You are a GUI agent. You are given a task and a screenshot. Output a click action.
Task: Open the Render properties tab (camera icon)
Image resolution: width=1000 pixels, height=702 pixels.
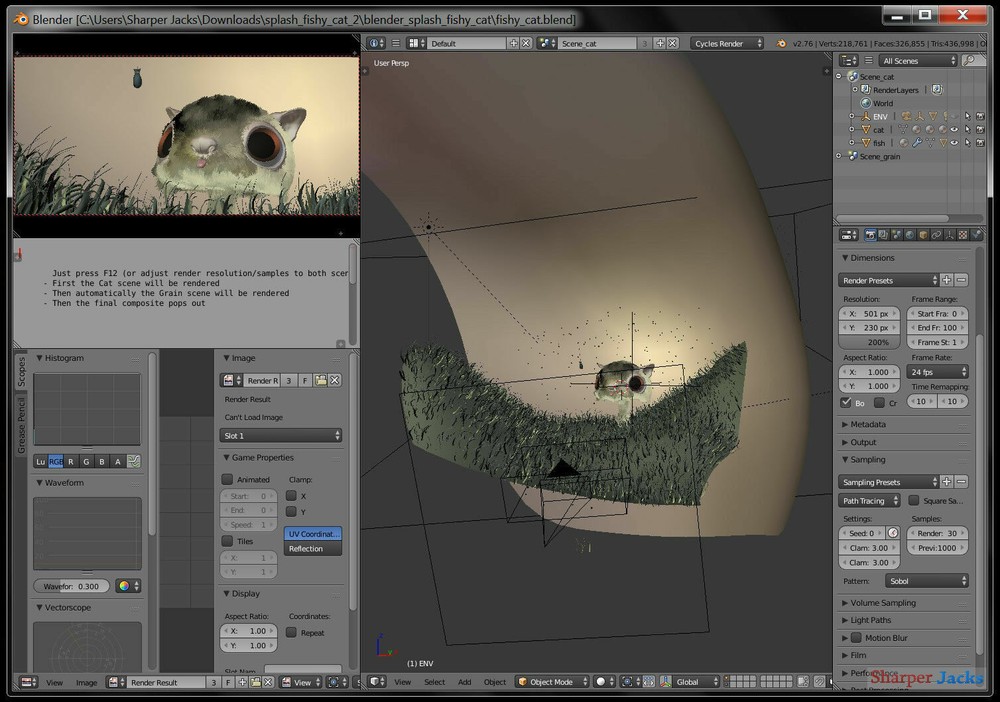click(870, 234)
